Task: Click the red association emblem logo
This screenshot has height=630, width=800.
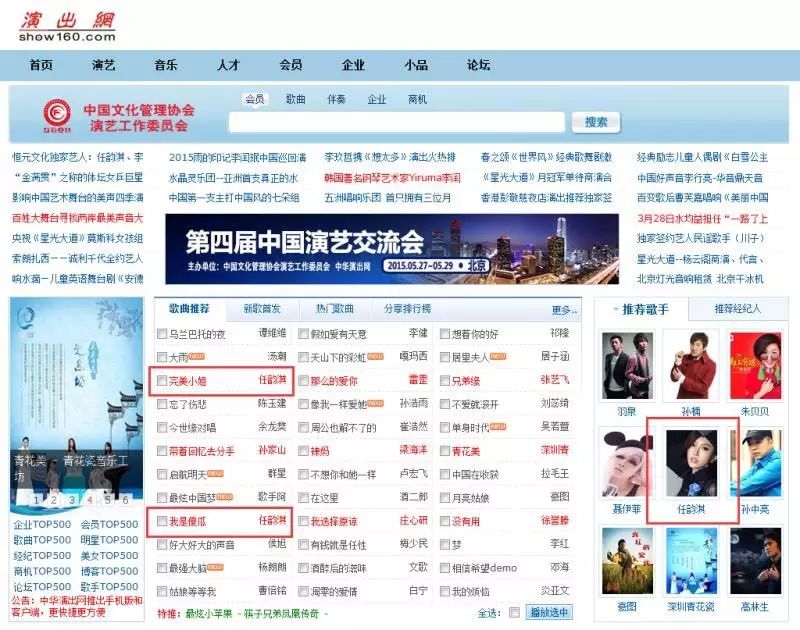Action: [57, 115]
